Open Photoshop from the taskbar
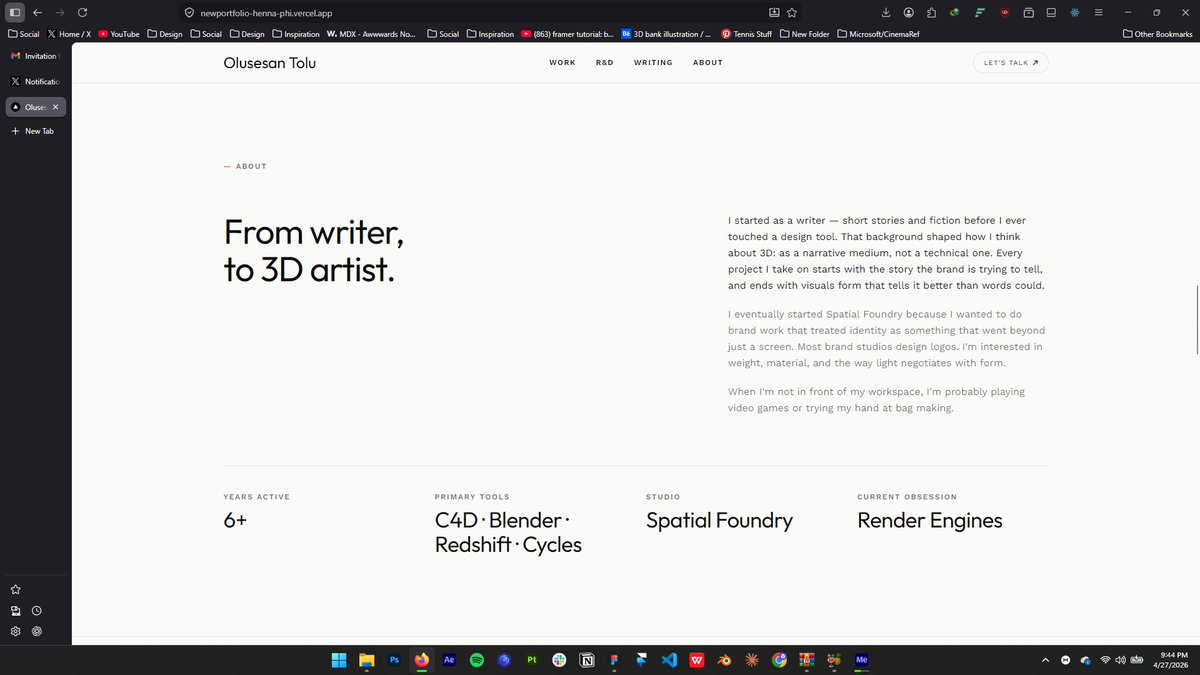The height and width of the screenshot is (675, 1200). [x=394, y=660]
